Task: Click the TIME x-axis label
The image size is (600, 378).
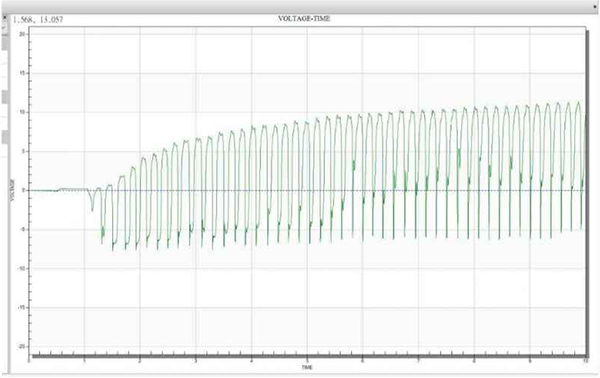Action: pyautogui.click(x=307, y=367)
